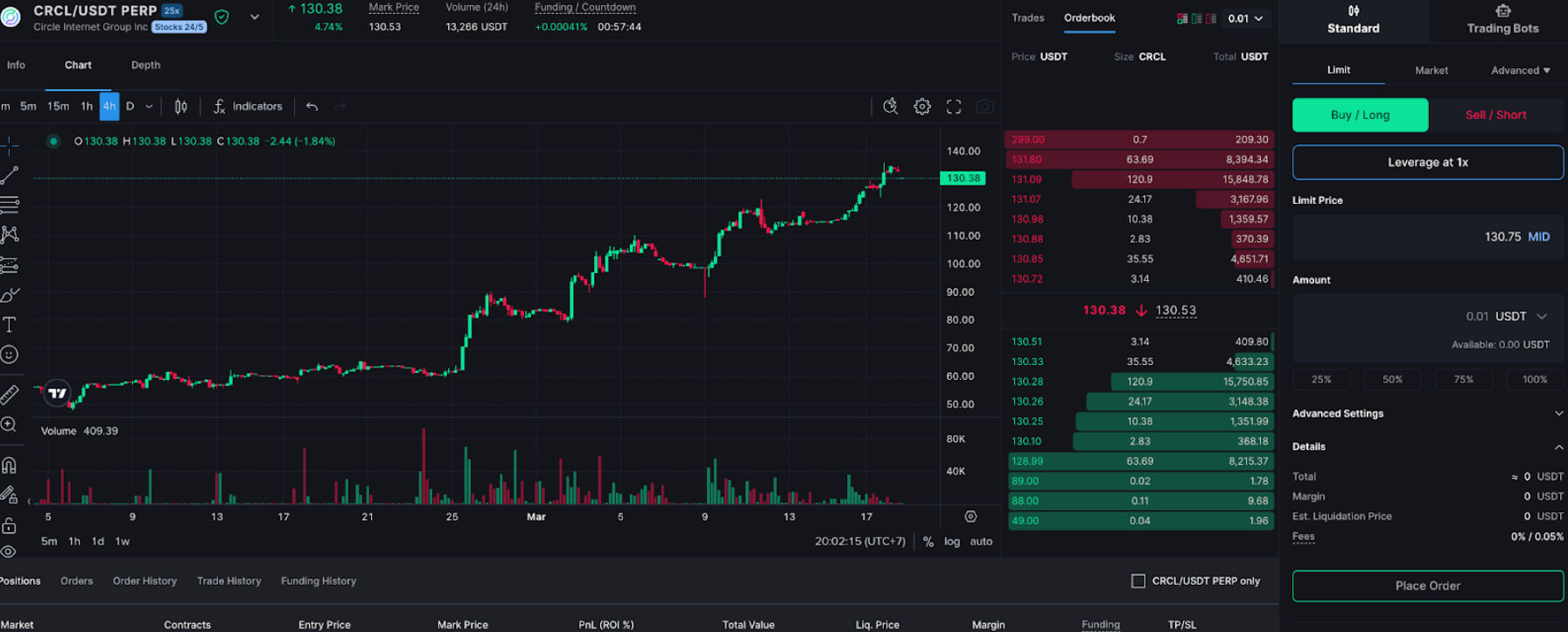Open the Funding History tab
The height and width of the screenshot is (632, 1568).
[x=318, y=580]
